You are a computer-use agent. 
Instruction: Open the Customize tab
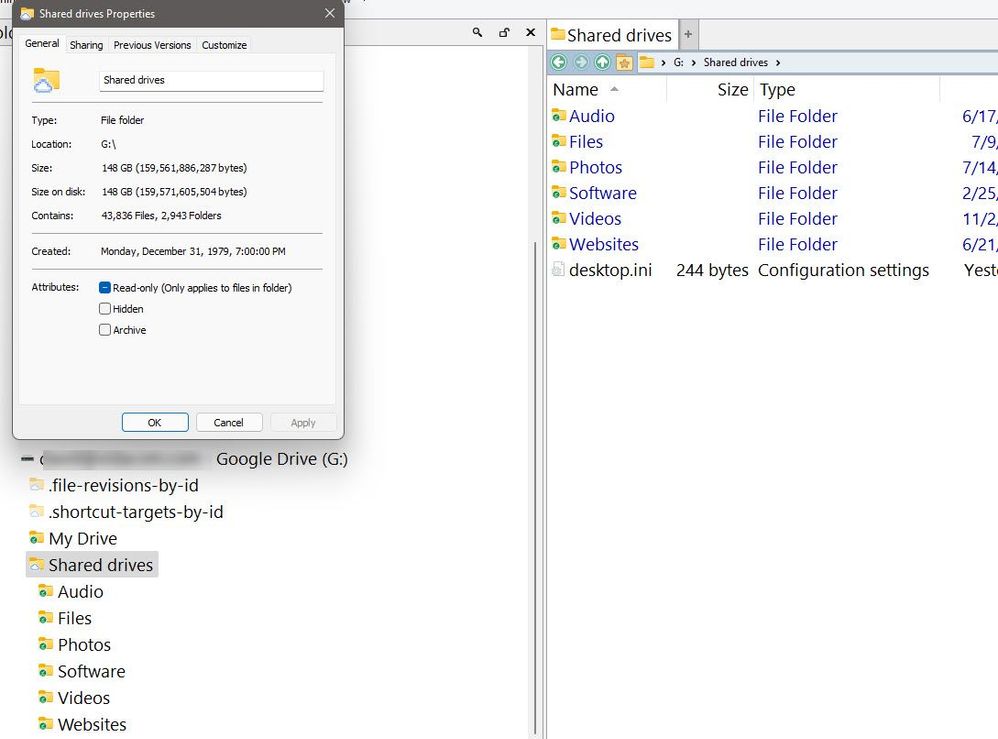click(224, 45)
